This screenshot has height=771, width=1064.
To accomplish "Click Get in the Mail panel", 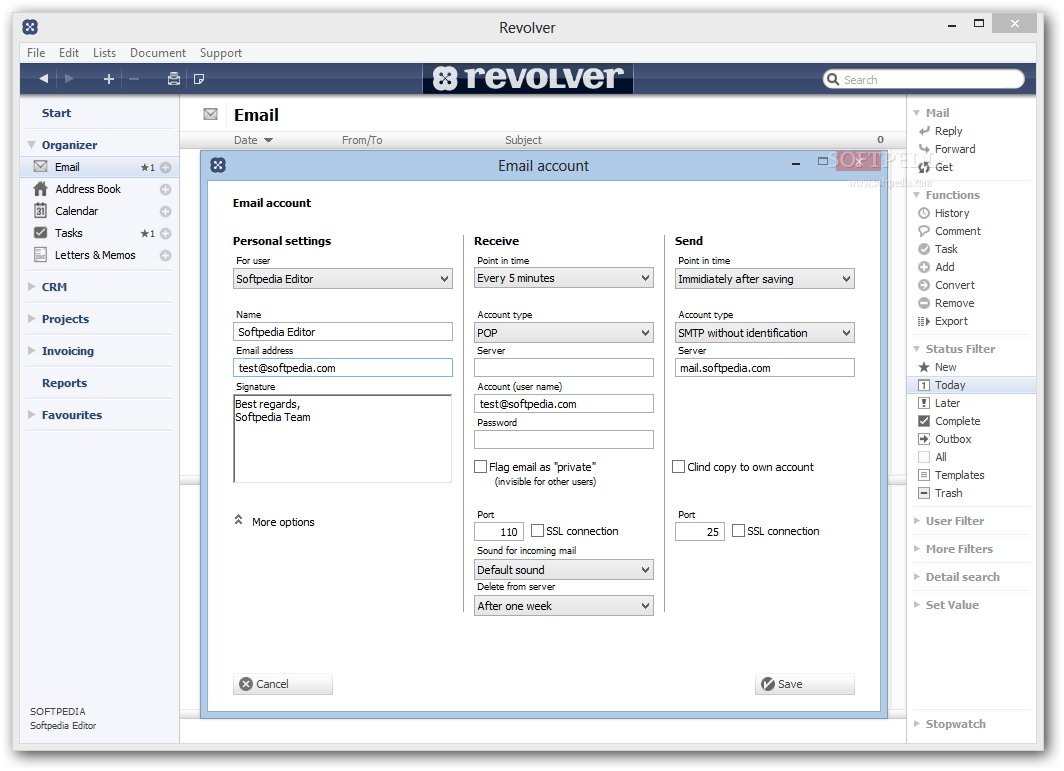I will (x=943, y=167).
